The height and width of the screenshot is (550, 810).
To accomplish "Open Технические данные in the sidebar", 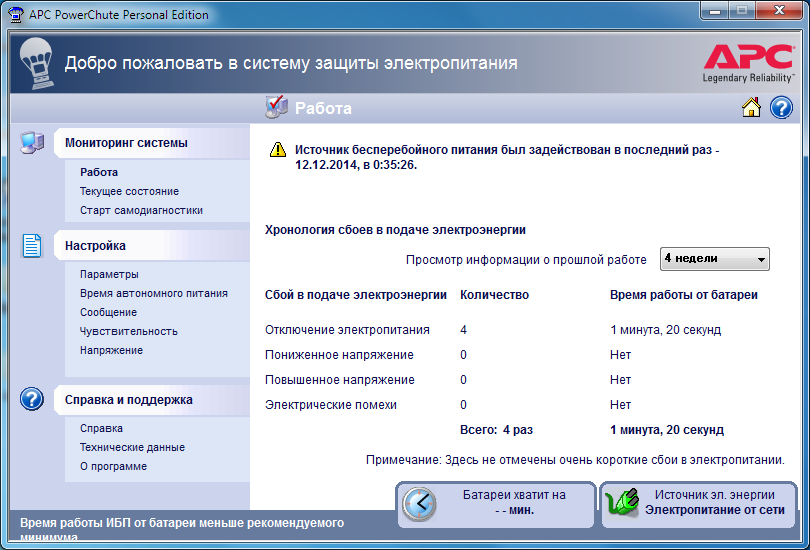I will [132, 447].
